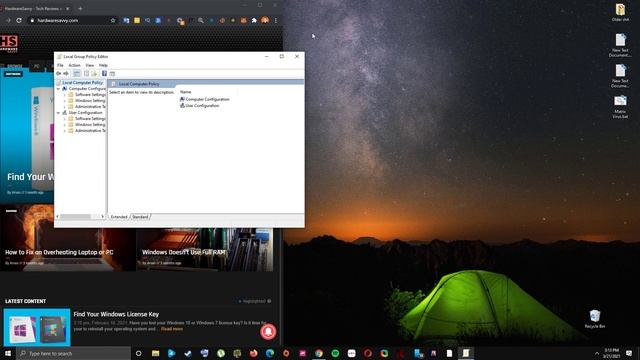This screenshot has width=640, height=360.
Task: Open a new Chrome tab
Action: (x=80, y=8)
